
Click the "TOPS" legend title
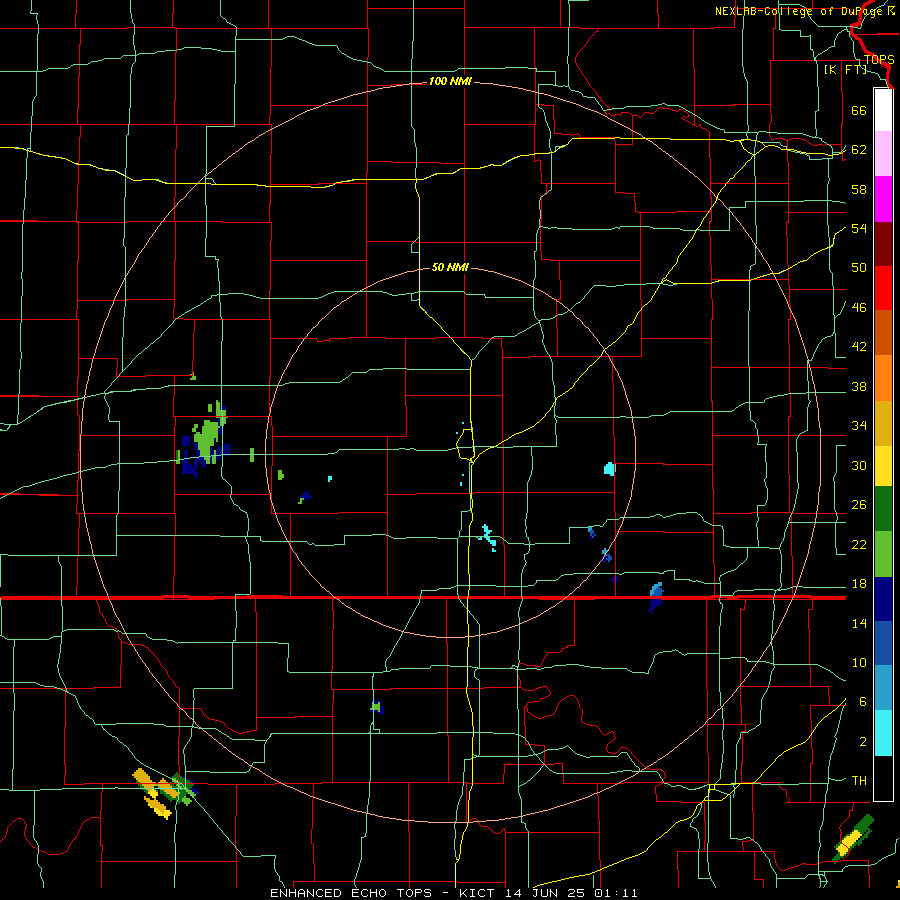tap(879, 59)
